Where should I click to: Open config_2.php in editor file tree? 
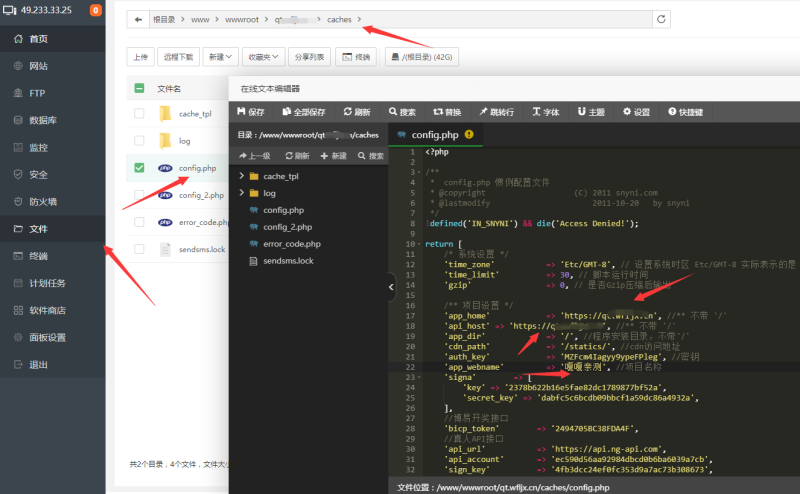[x=286, y=227]
